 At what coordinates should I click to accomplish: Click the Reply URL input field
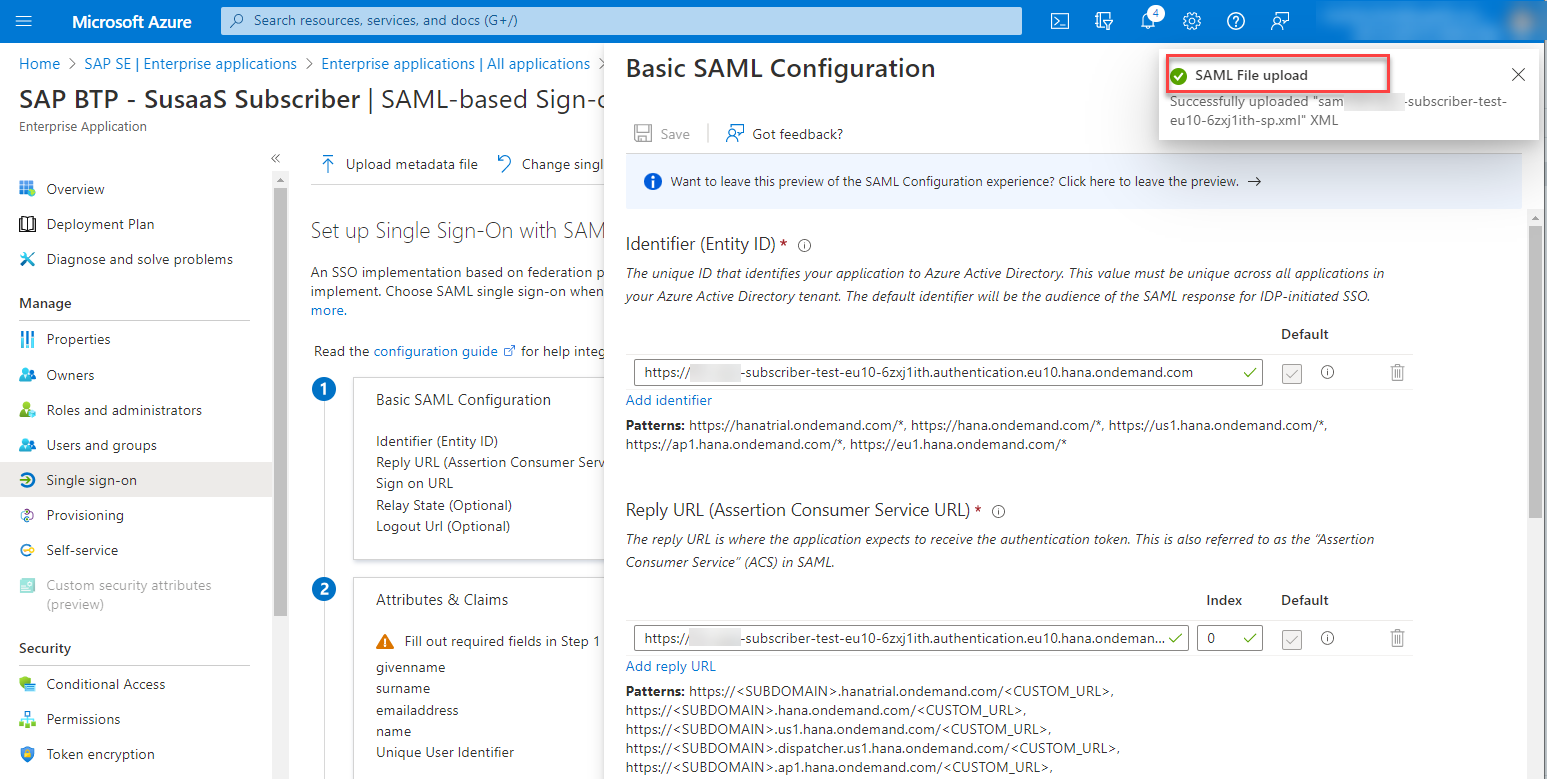911,638
